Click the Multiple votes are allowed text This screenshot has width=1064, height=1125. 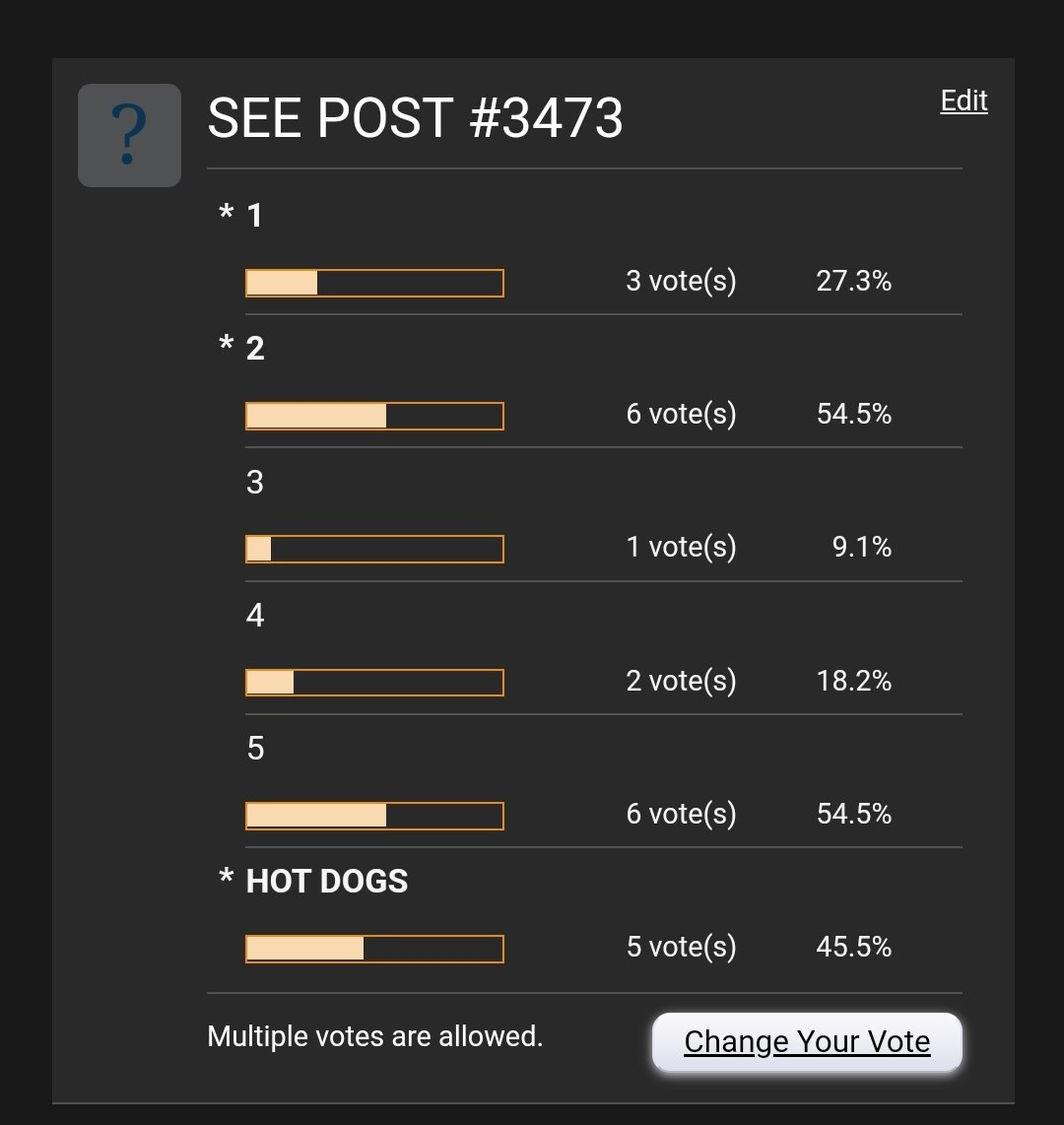(x=374, y=1036)
